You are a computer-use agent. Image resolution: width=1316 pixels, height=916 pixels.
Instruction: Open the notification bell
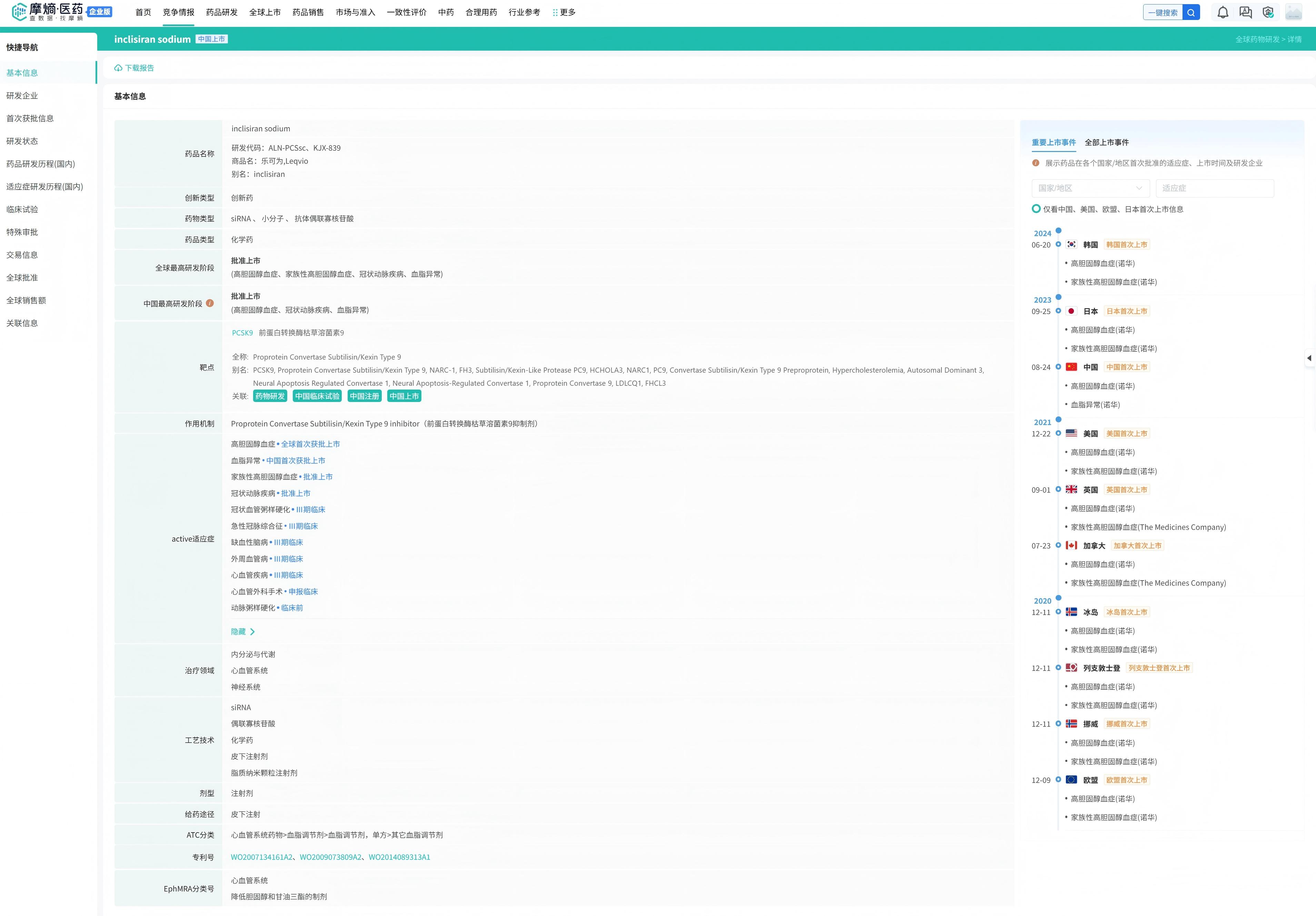tap(1223, 13)
